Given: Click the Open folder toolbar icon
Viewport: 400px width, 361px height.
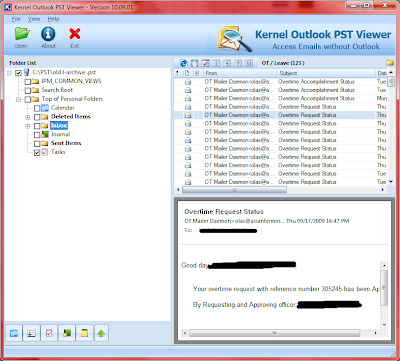Looking at the screenshot, I should pyautogui.click(x=22, y=34).
